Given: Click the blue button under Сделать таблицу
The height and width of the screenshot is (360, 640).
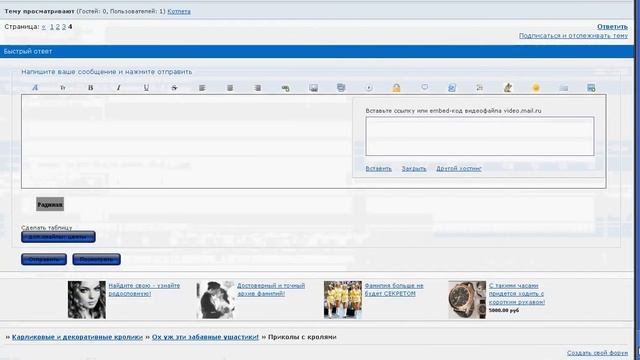Looking at the screenshot, I should click(58, 237).
